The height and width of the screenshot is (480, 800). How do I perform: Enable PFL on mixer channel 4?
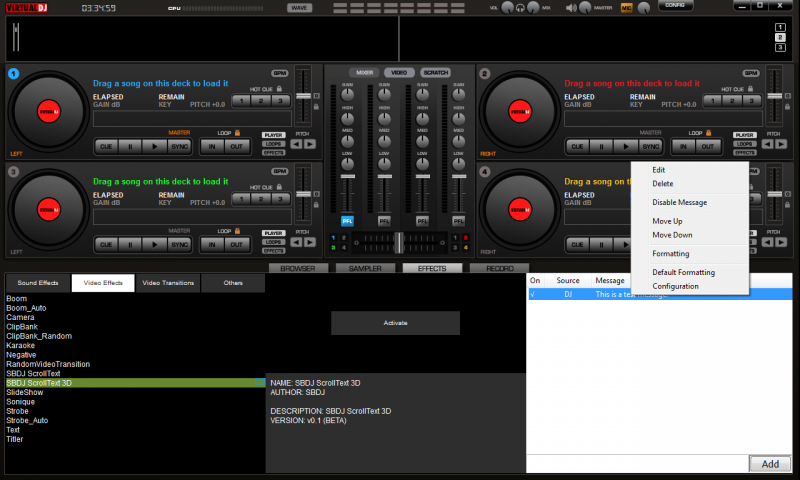(459, 221)
